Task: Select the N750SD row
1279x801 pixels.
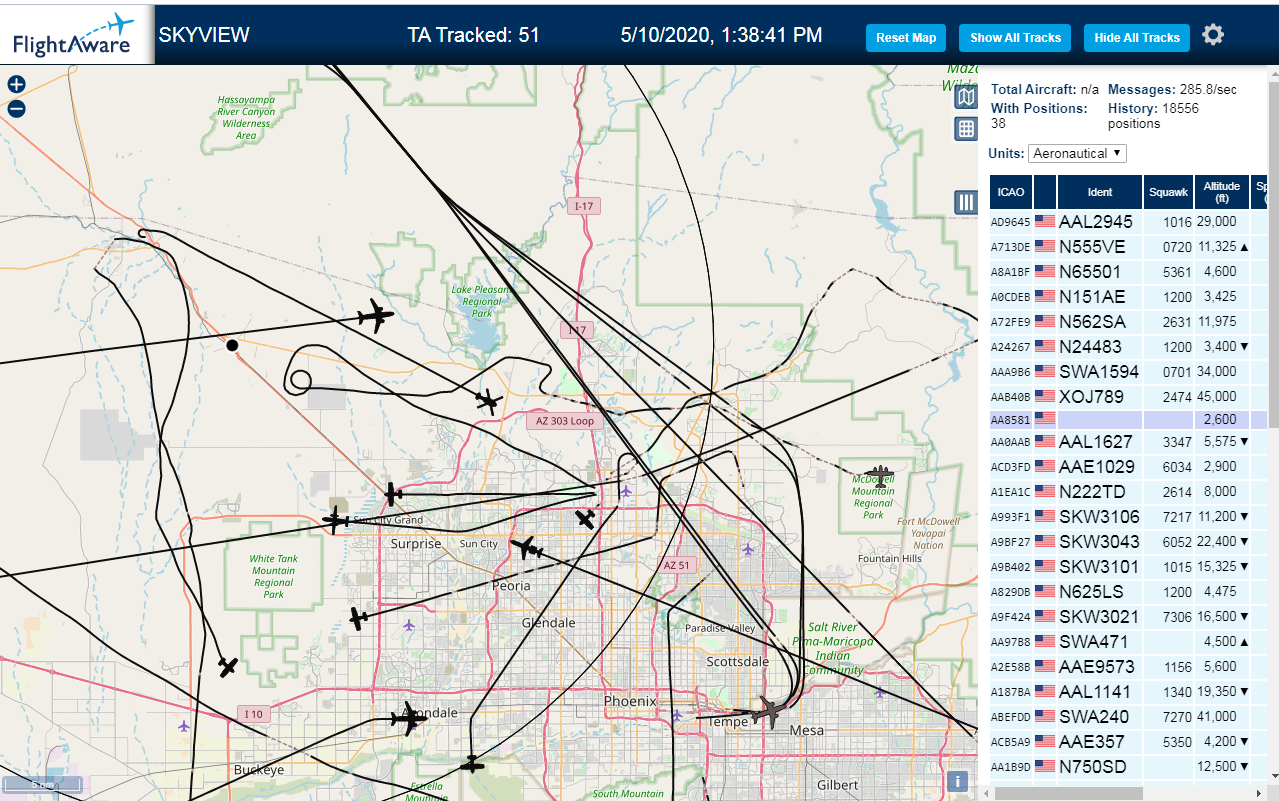Action: pos(1128,766)
